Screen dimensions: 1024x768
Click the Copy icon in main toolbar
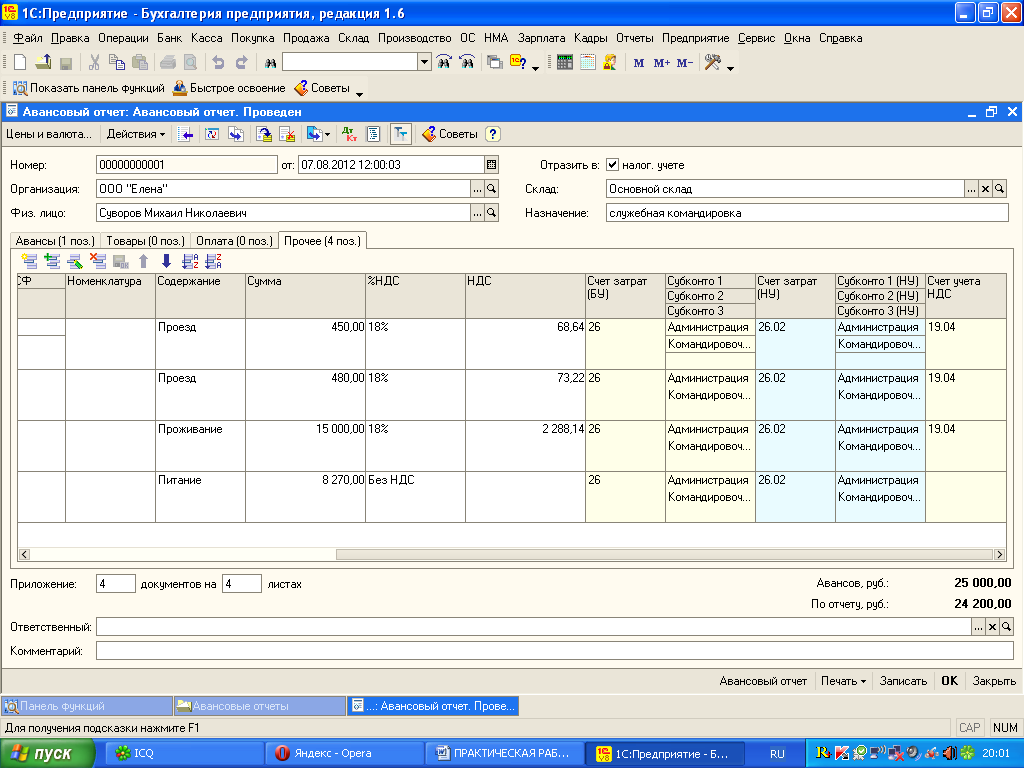point(117,63)
